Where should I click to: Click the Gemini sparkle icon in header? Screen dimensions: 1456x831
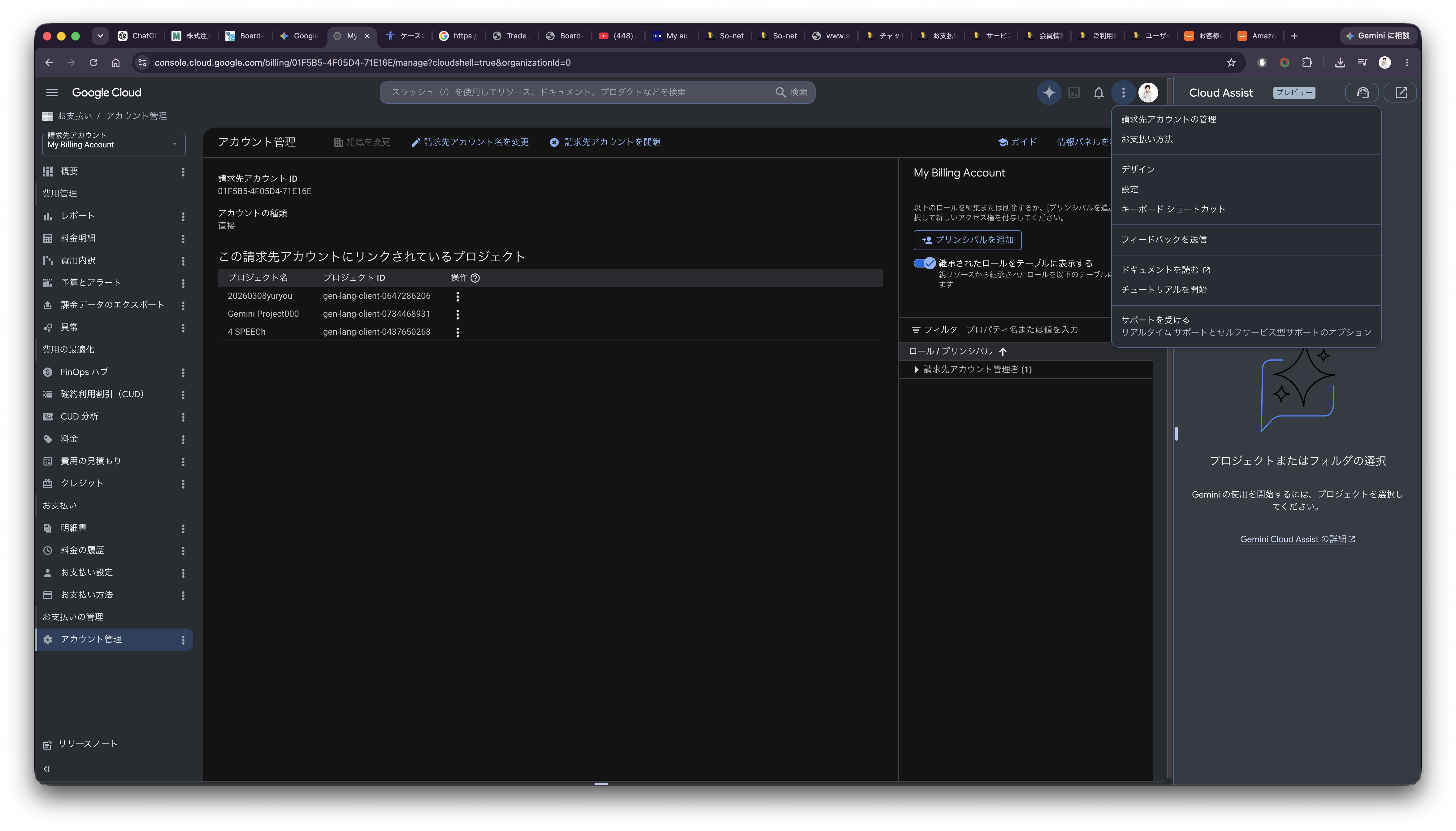pyautogui.click(x=1049, y=93)
